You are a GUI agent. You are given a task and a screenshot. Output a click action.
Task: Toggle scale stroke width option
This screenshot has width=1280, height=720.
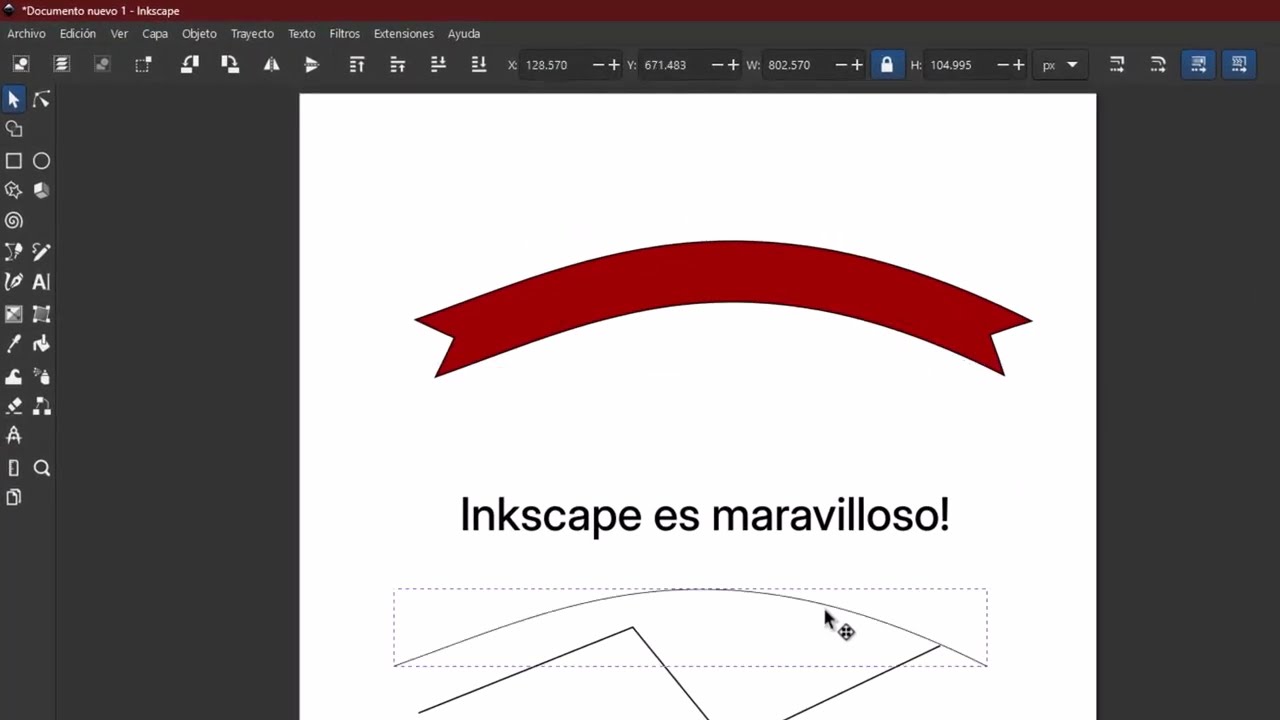click(1117, 64)
